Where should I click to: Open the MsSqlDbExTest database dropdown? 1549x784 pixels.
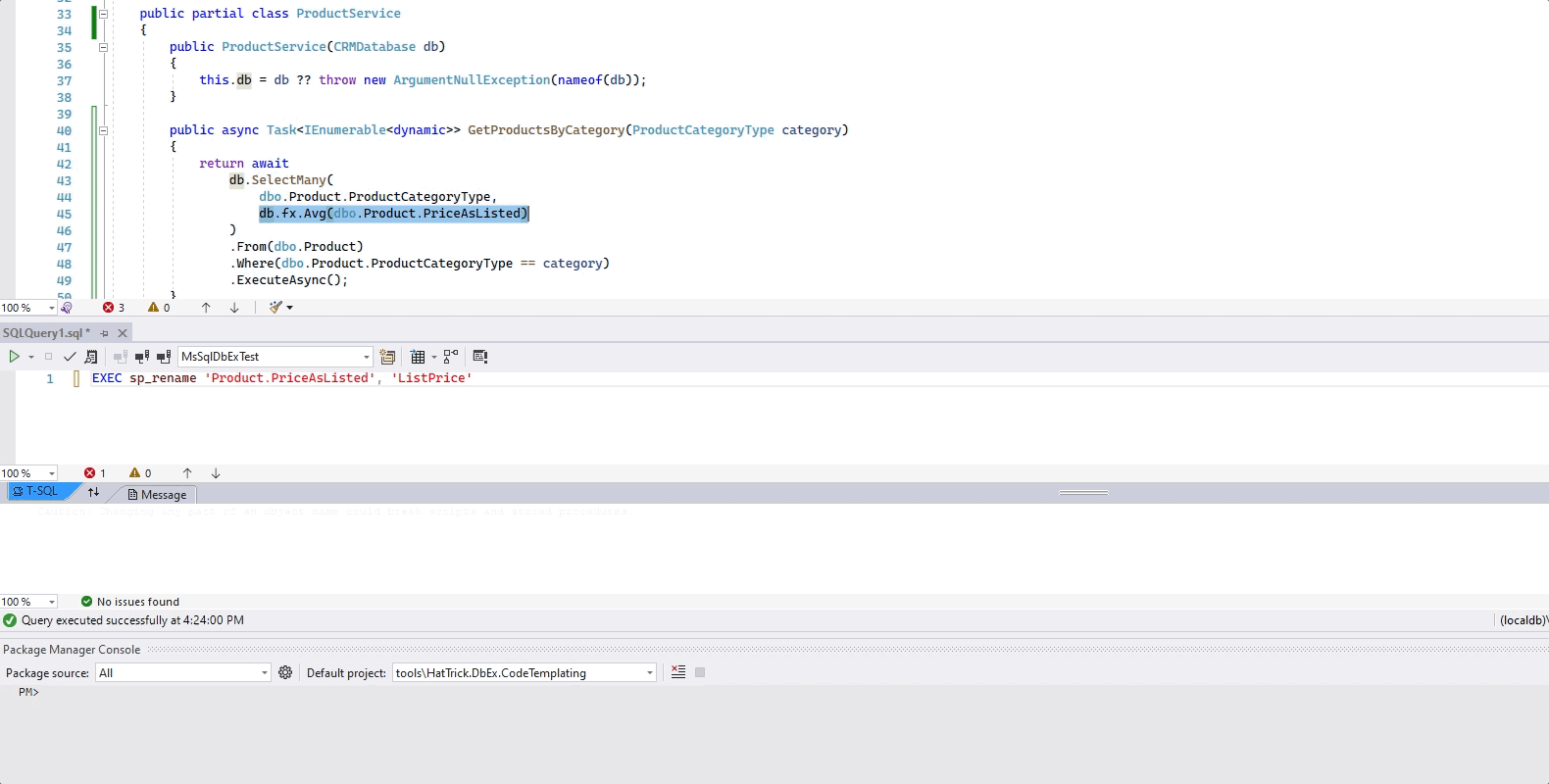(367, 357)
